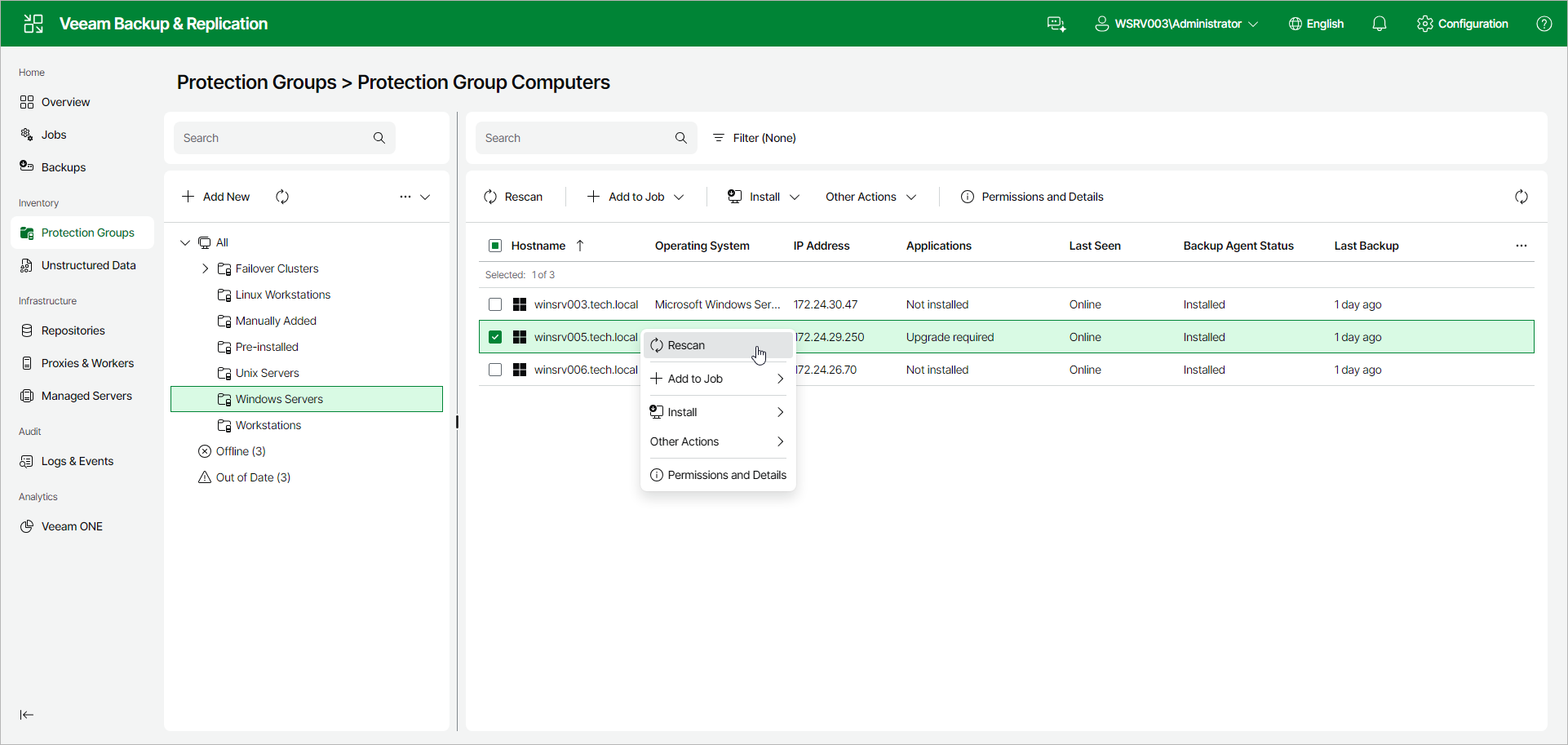Click the Add New button
The width and height of the screenshot is (1568, 745).
click(216, 197)
